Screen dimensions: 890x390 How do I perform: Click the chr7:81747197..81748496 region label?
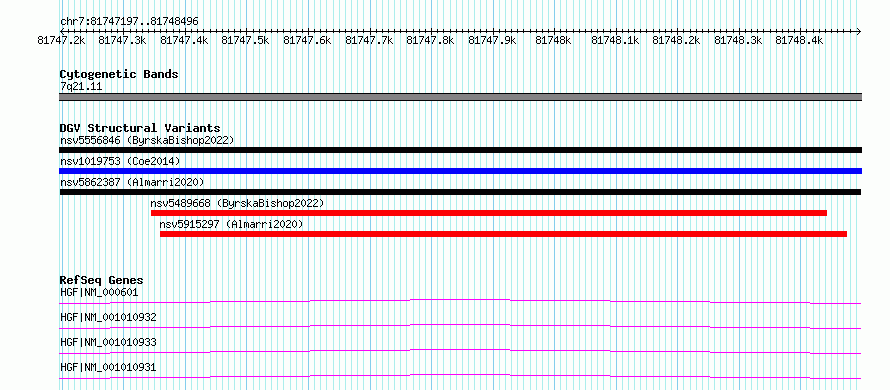(x=129, y=22)
